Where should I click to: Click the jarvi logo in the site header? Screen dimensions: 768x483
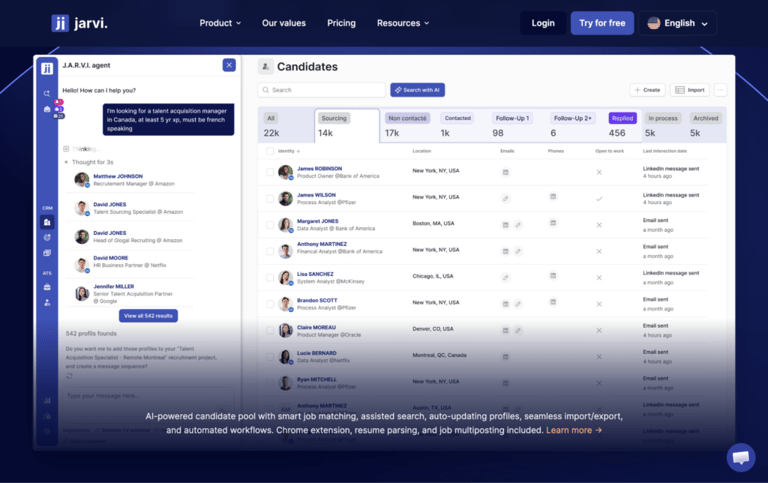pyautogui.click(x=79, y=23)
